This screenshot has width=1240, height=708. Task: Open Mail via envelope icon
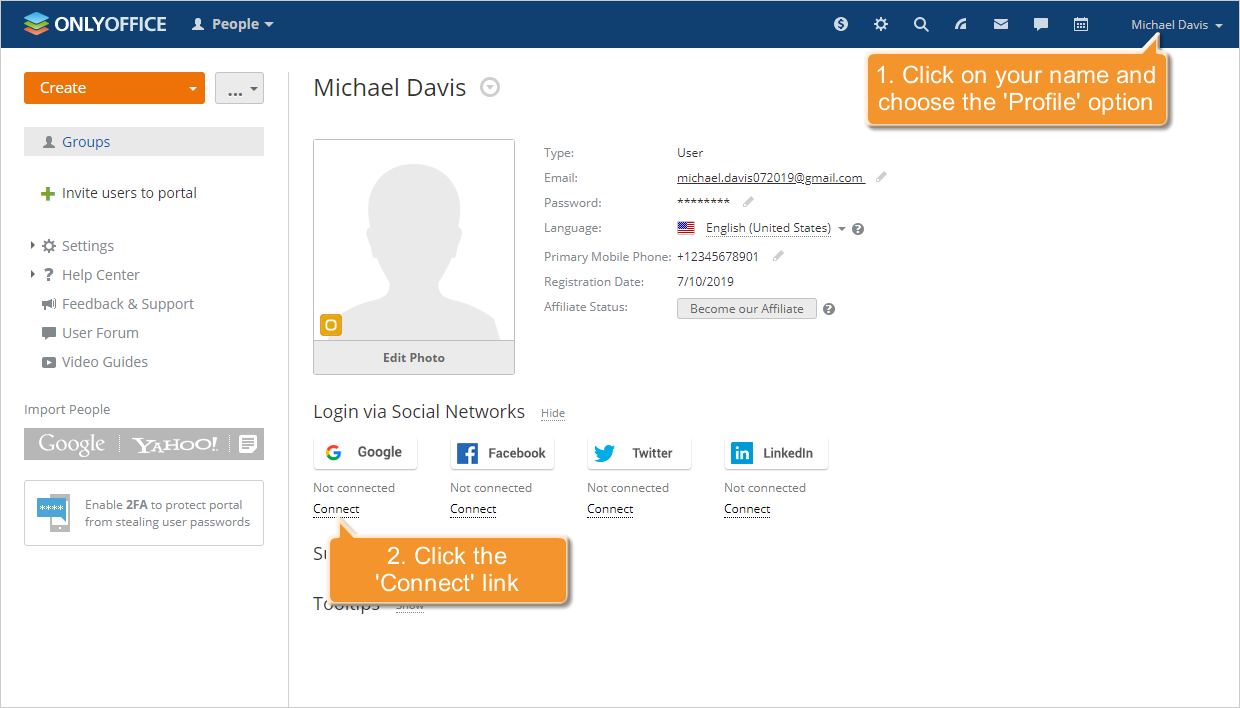(x=1001, y=24)
